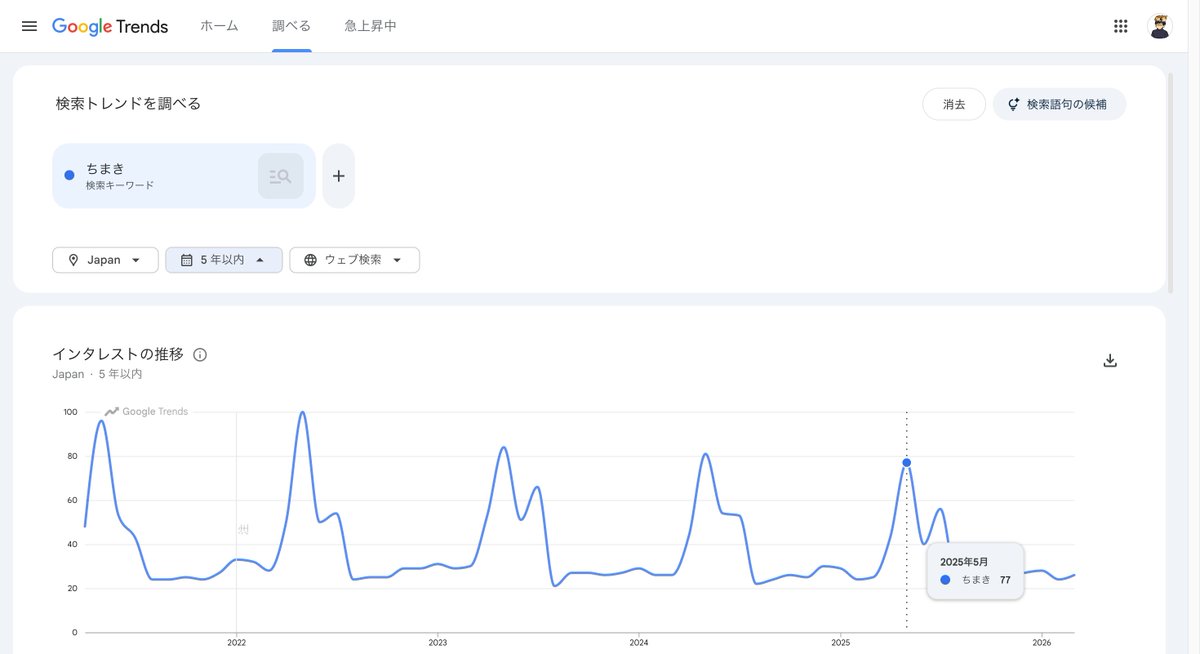Click the Google Trends logo
Screen dimensions: 1200x654
pyautogui.click(x=110, y=26)
